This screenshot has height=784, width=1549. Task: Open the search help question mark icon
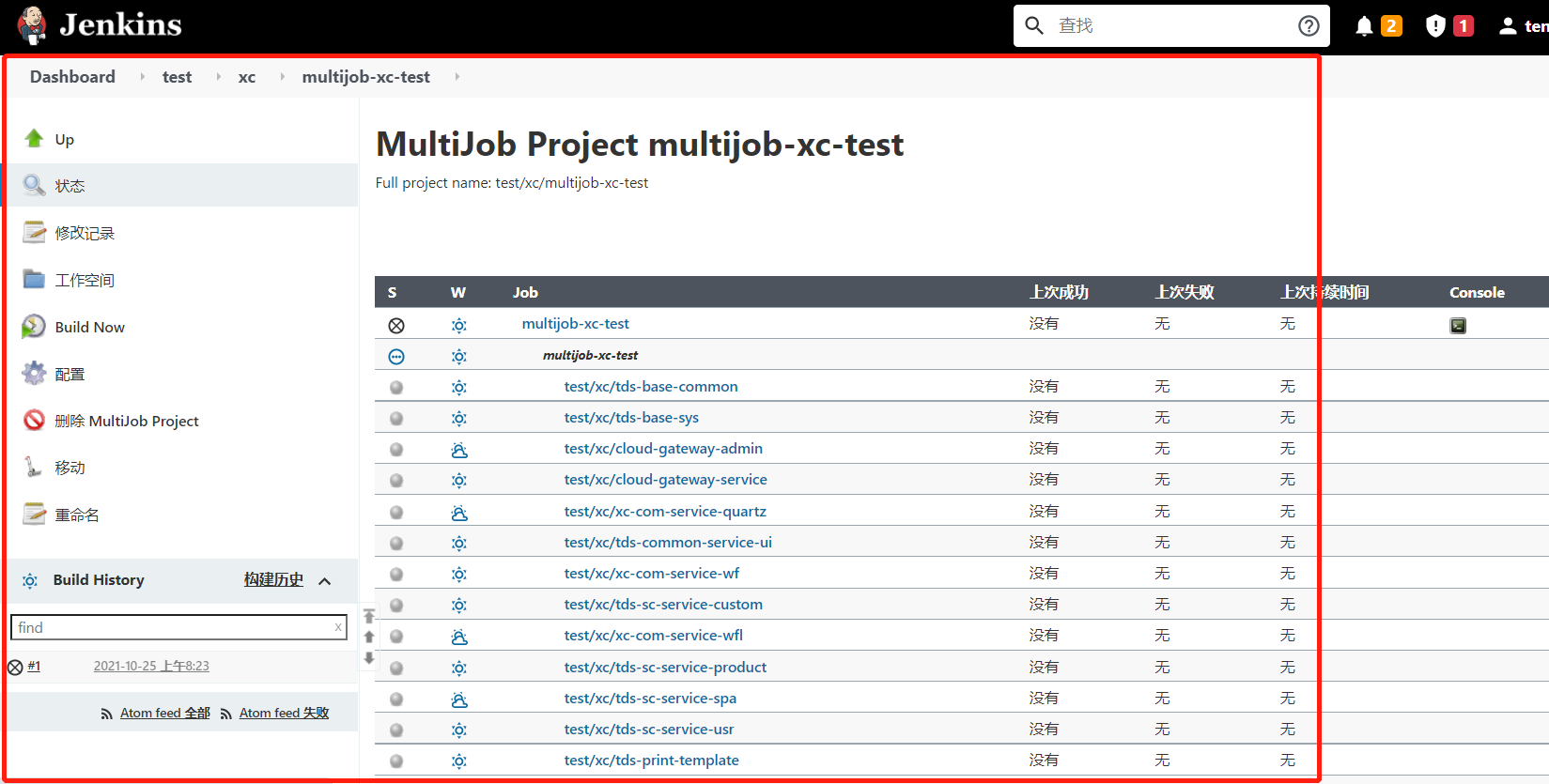point(1309,26)
